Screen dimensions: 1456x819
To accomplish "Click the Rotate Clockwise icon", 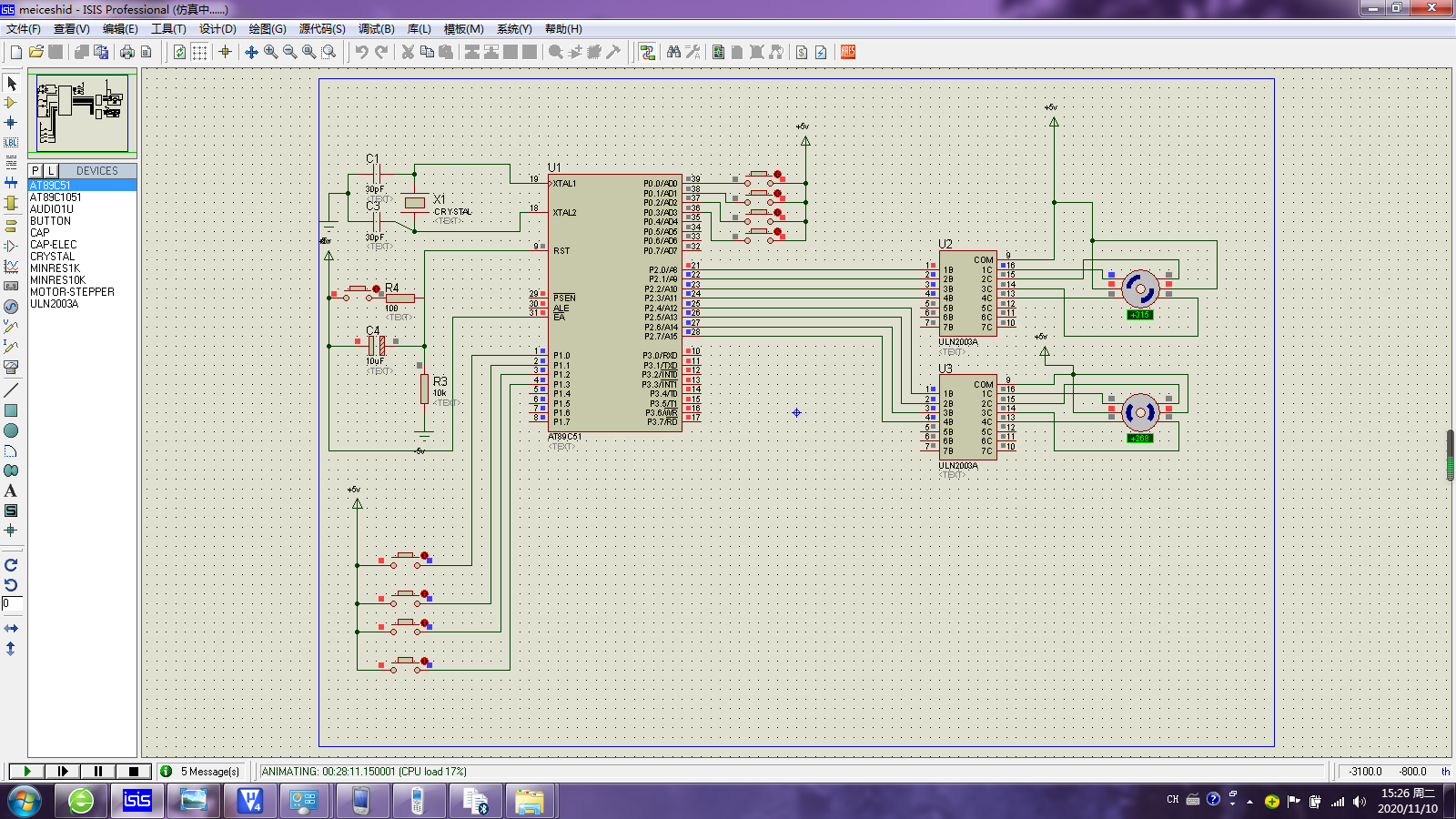I will [x=11, y=565].
